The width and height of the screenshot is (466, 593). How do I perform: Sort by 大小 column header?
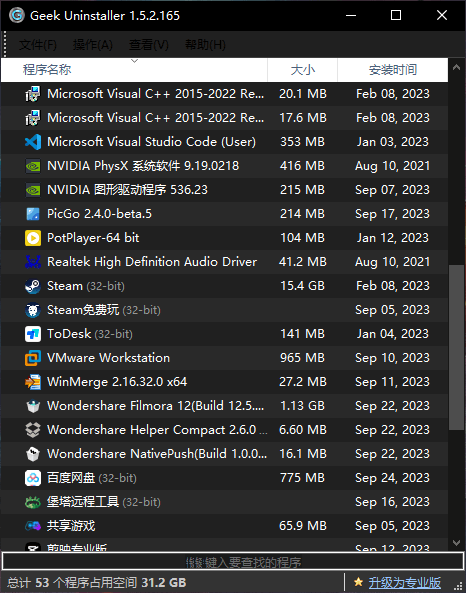pyautogui.click(x=302, y=70)
